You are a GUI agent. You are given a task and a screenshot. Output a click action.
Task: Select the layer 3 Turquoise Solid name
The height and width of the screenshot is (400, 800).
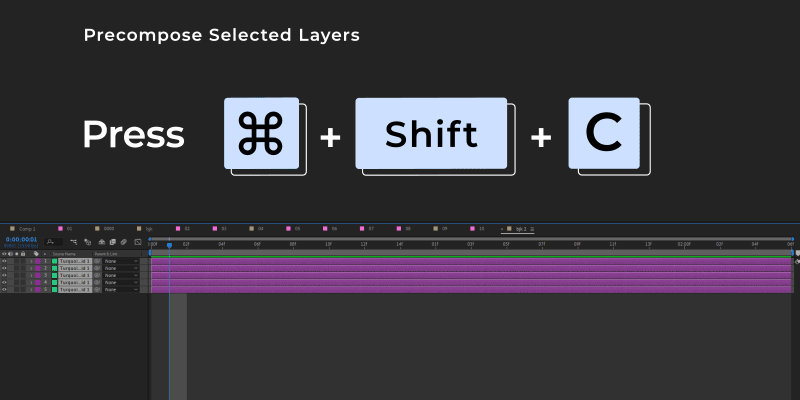(x=75, y=276)
